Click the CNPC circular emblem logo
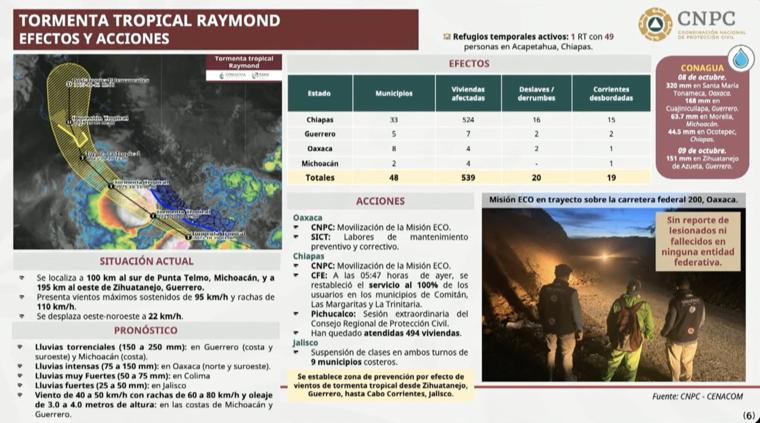Screen dimensions: 760x423 (655, 24)
